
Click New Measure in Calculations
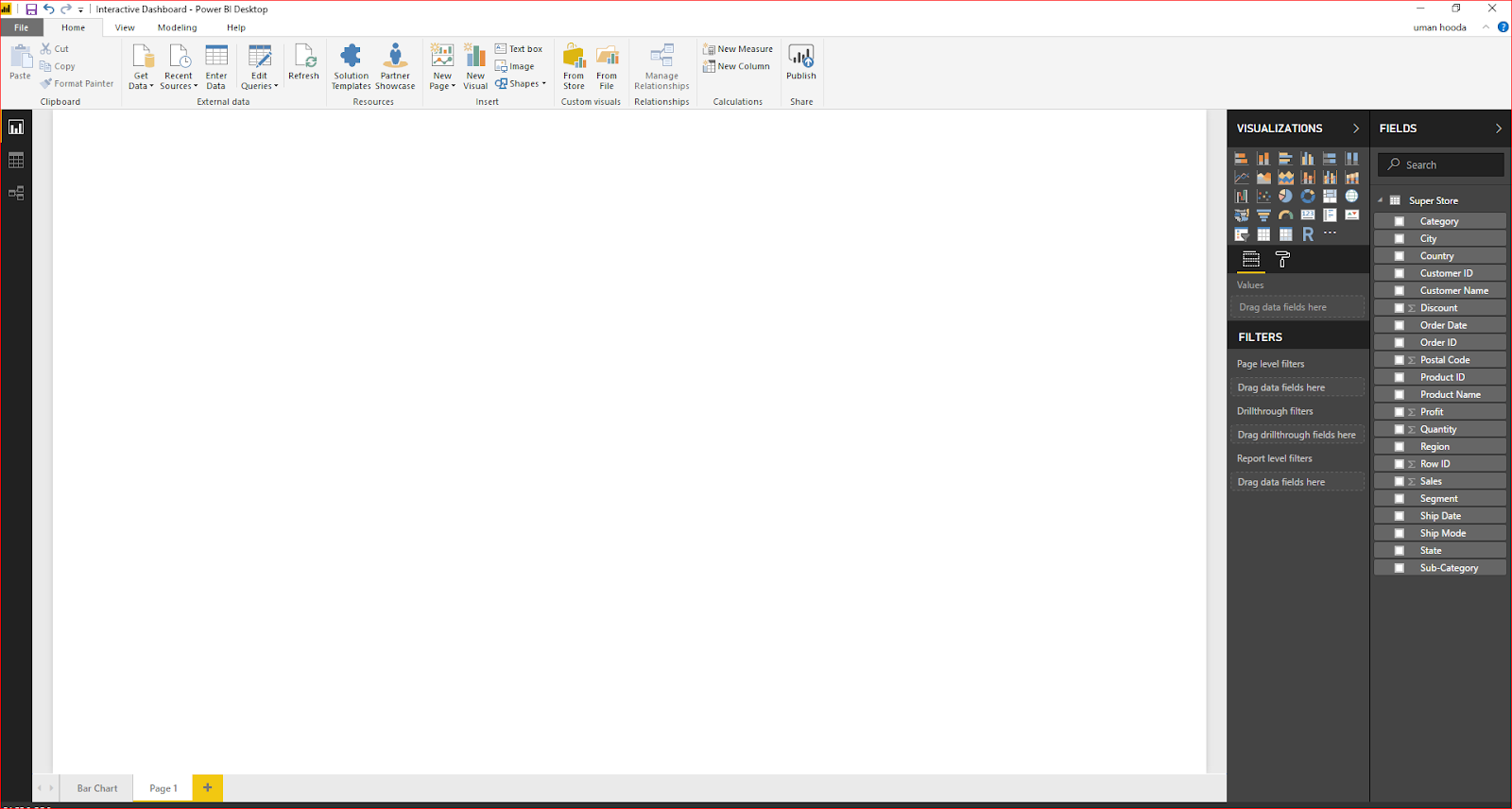(738, 49)
